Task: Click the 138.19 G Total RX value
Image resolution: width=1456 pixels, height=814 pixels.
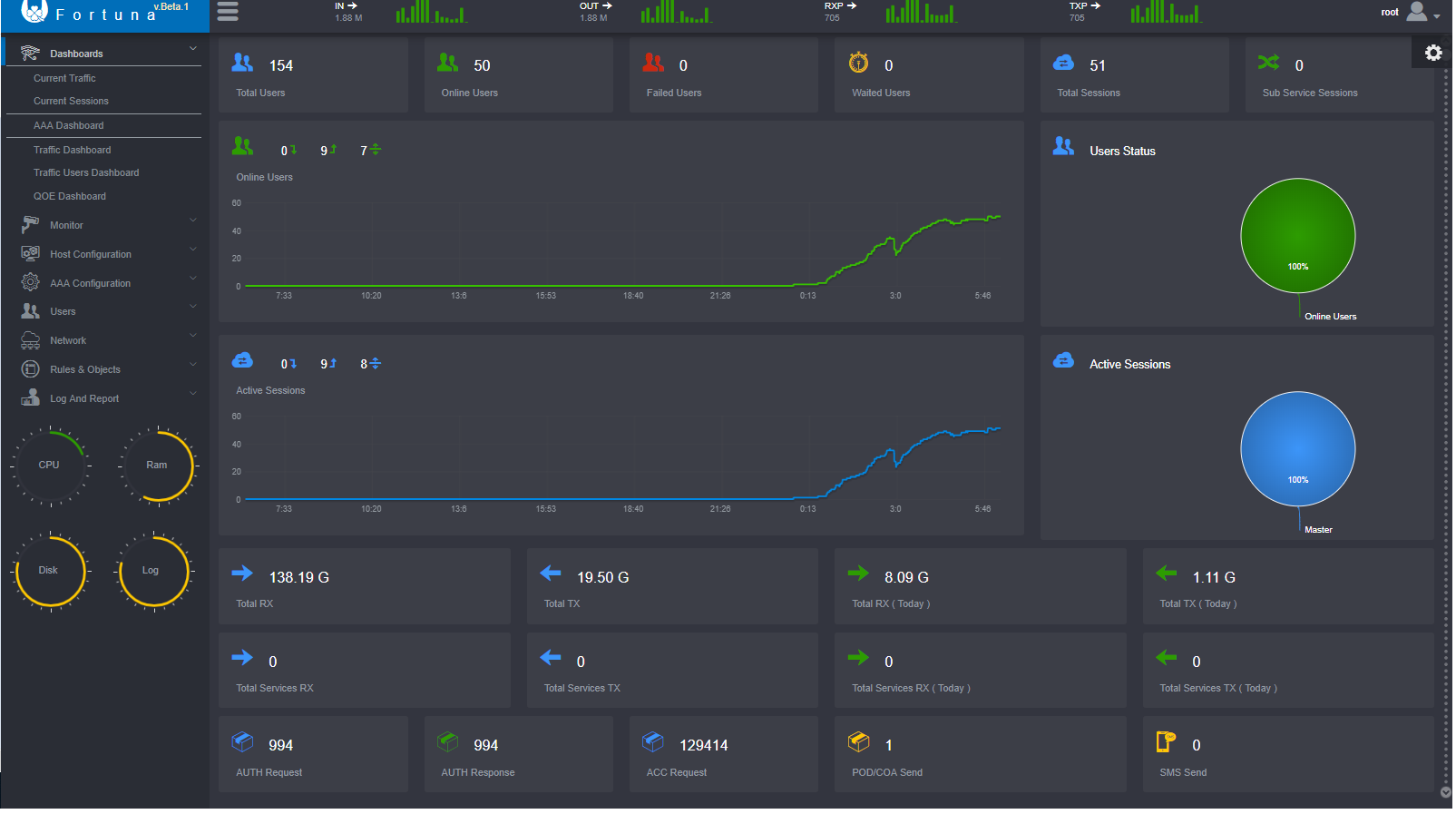Action: 299,577
